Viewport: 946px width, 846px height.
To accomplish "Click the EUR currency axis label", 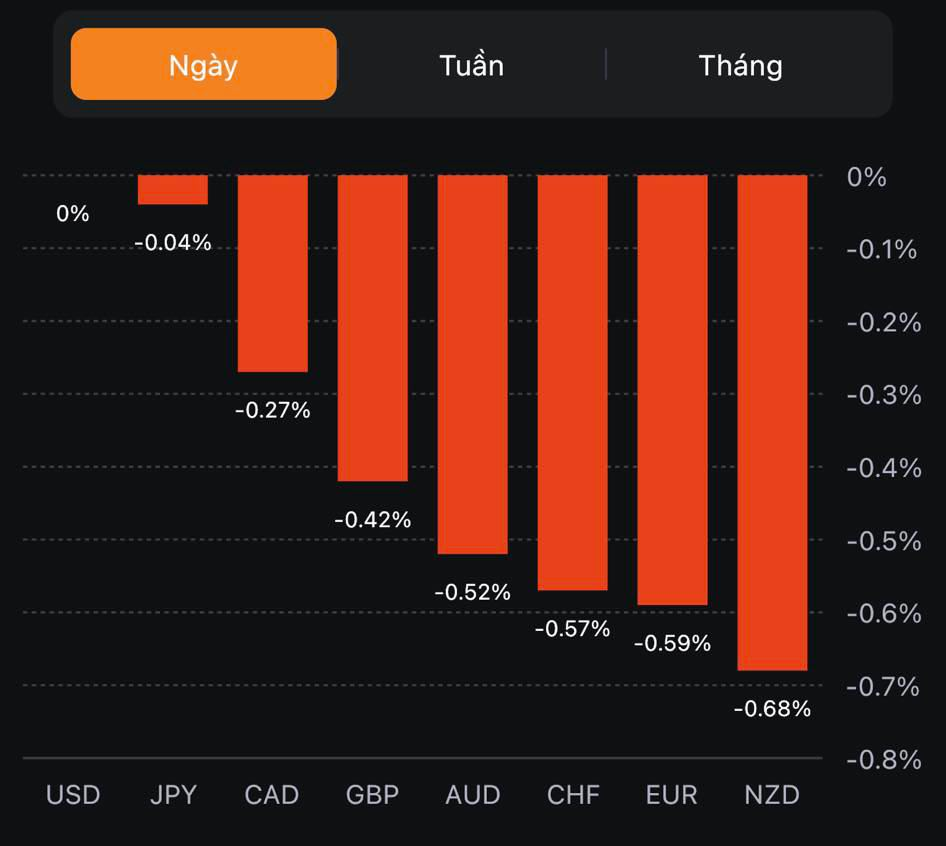I will pyautogui.click(x=672, y=795).
